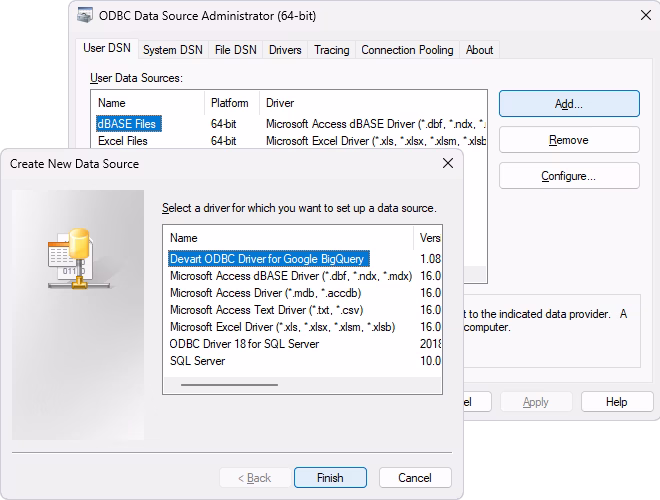This screenshot has height=500, width=660.
Task: Click Finish in Create New Data Source
Action: click(330, 478)
